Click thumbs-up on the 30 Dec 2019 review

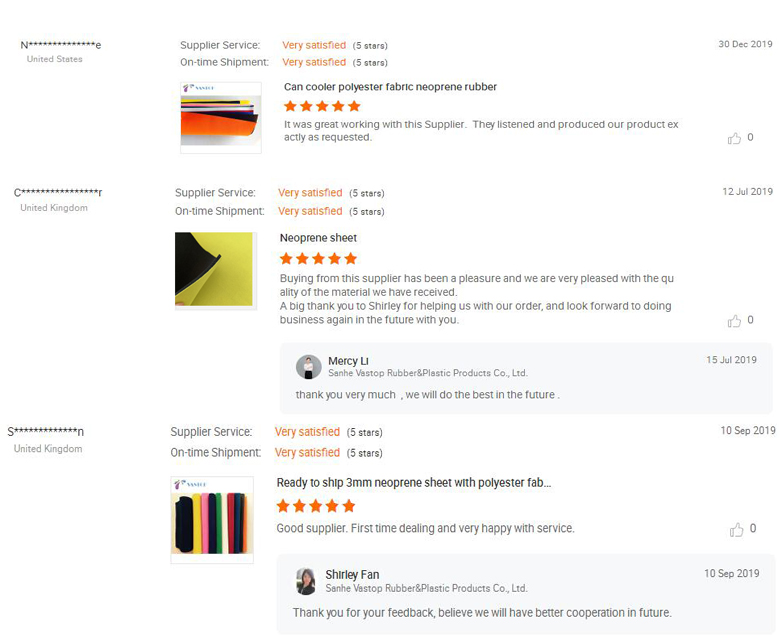coord(734,138)
